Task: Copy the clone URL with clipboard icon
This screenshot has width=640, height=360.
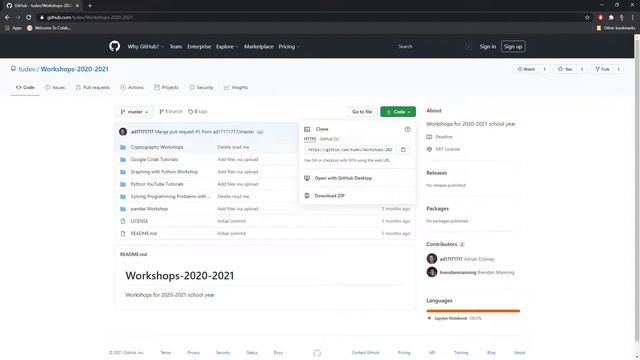Action: tap(403, 150)
